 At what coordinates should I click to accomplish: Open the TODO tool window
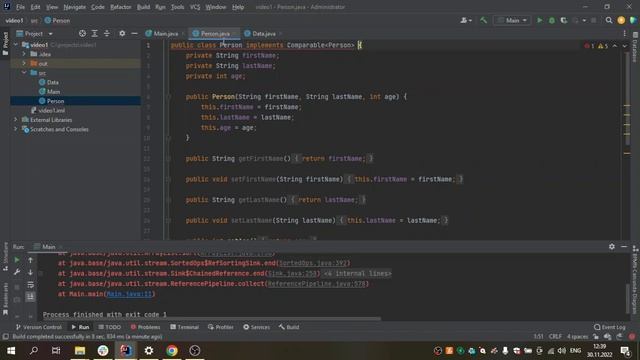pyautogui.click(x=110, y=327)
